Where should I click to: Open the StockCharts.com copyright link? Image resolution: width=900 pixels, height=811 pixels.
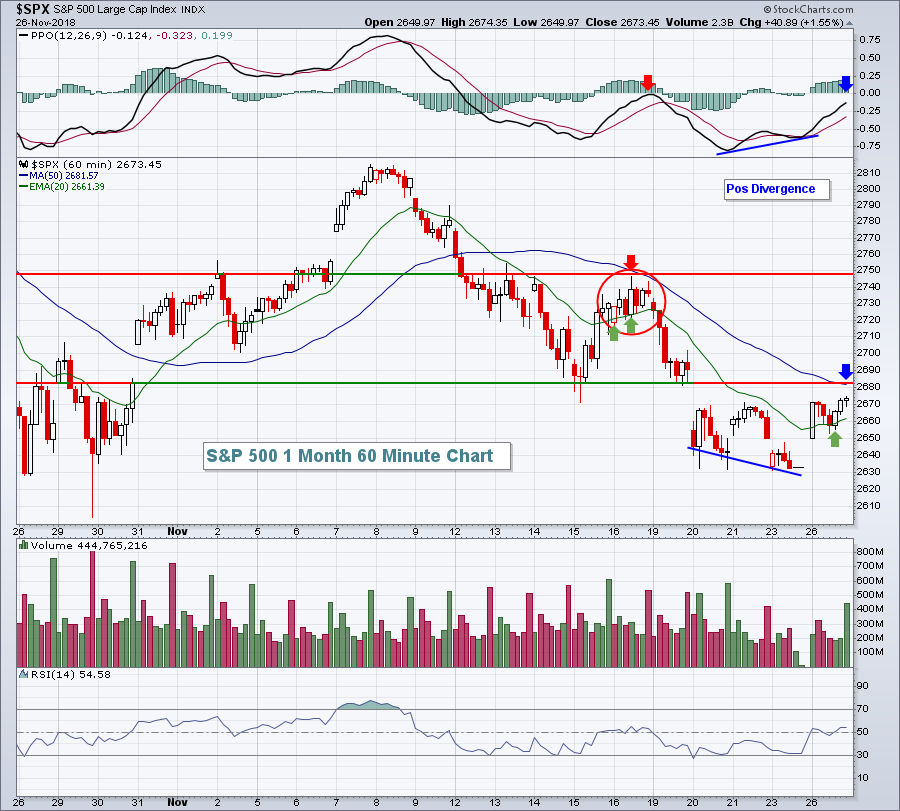[808, 9]
